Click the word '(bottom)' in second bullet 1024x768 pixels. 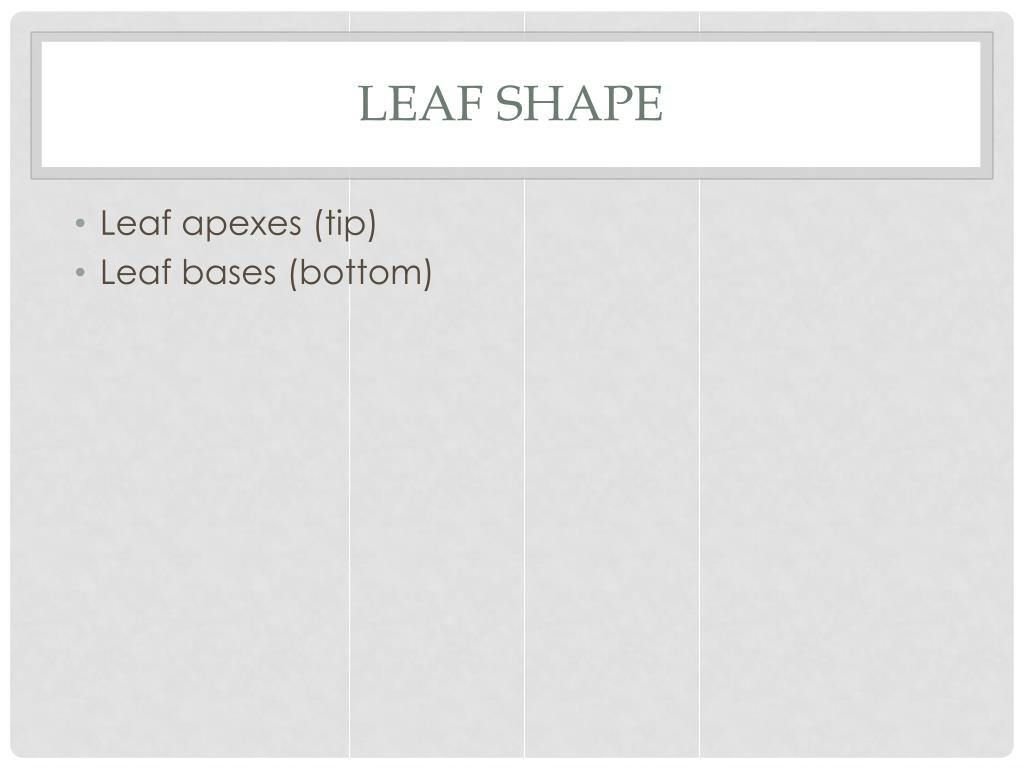pos(361,273)
